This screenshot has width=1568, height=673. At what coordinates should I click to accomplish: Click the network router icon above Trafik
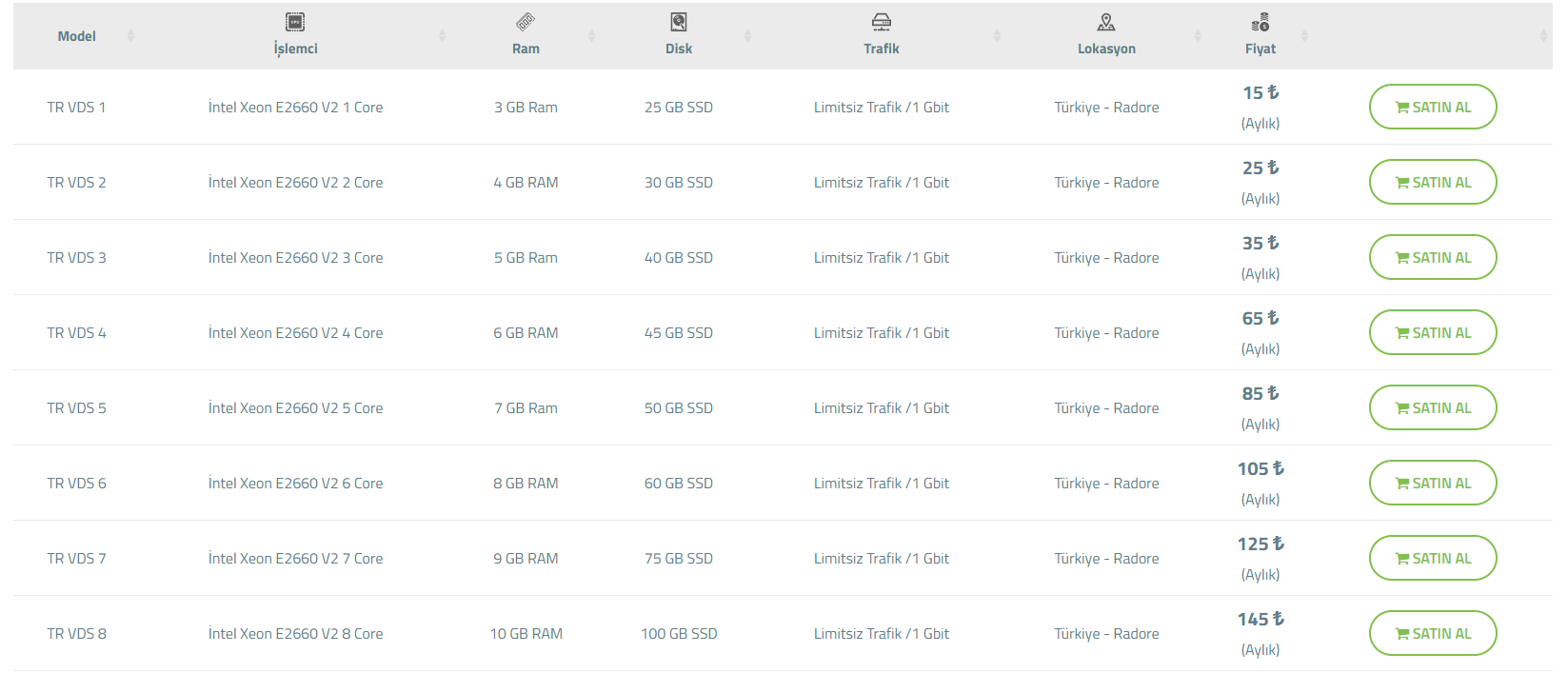882,22
